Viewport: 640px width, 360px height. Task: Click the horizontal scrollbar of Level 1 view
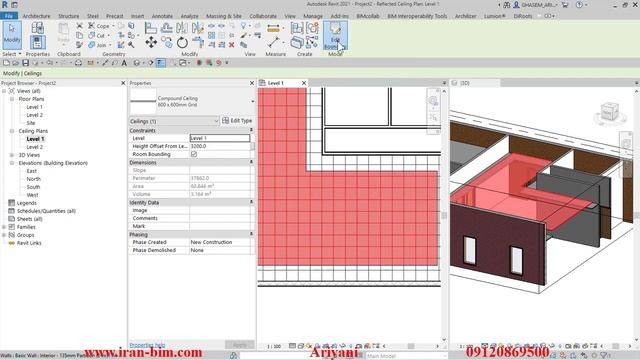click(x=411, y=346)
